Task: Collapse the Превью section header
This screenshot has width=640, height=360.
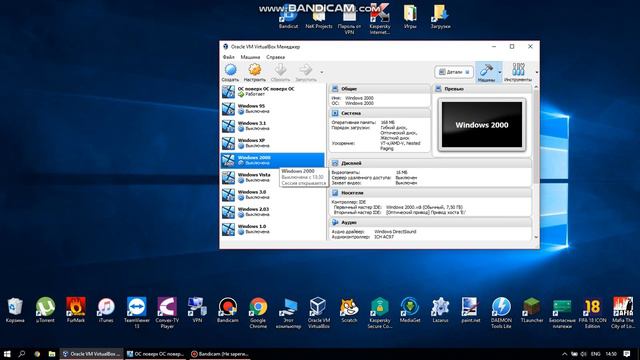Action: (482, 89)
